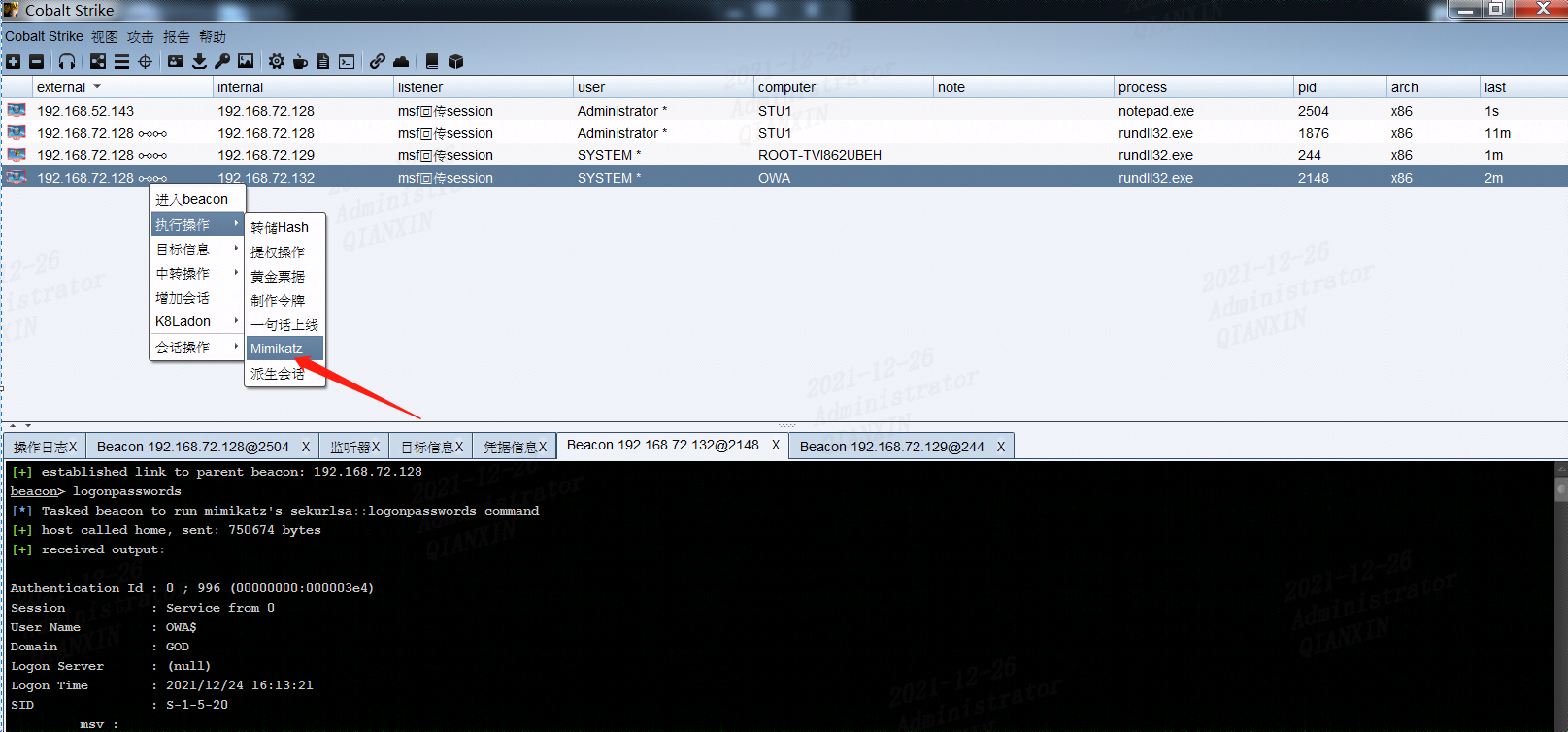Open help via the book icon

(x=432, y=61)
